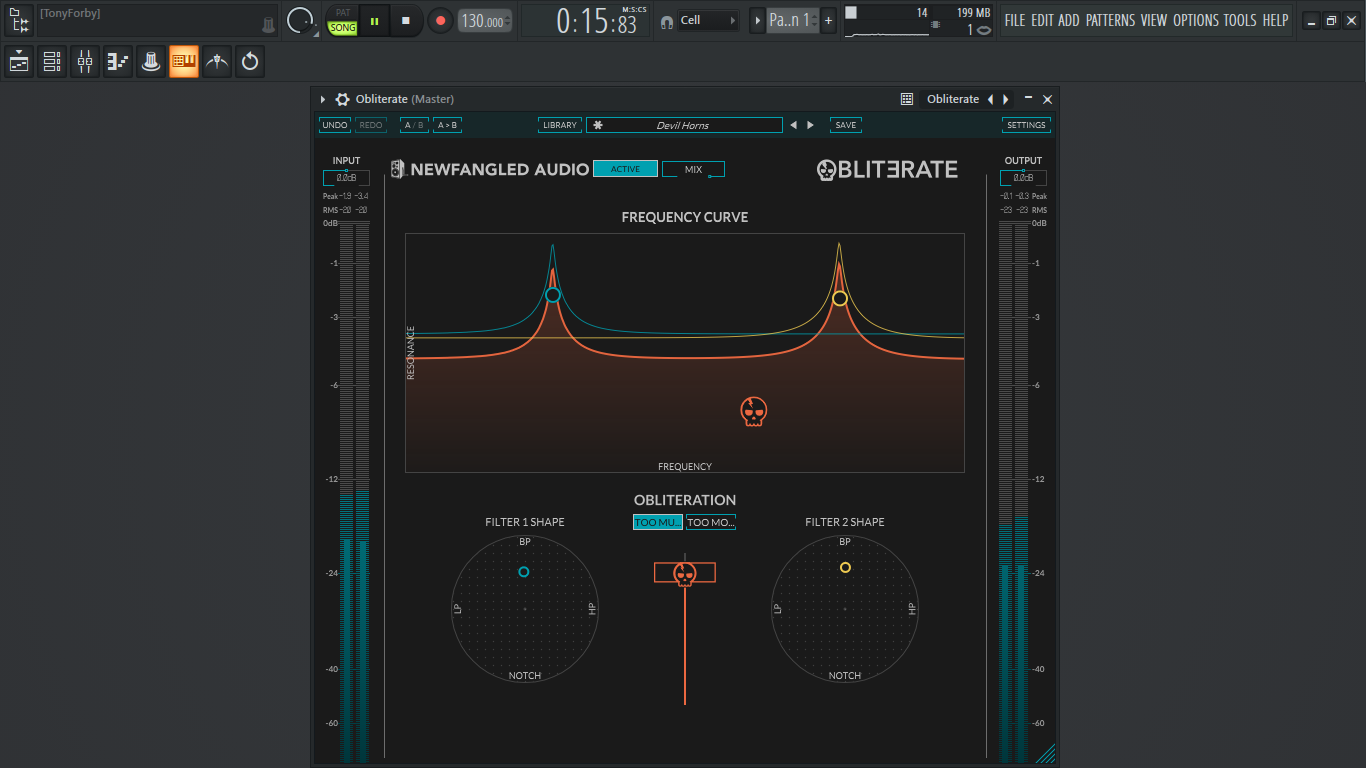
Task: Click the CPU and memory usage panel
Action: click(x=919, y=21)
